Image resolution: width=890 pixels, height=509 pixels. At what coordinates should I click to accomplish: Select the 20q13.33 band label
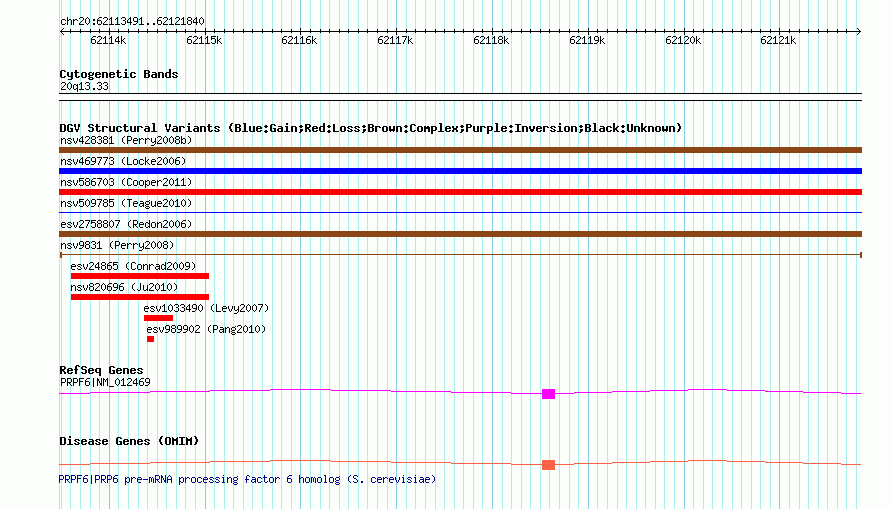84,86
